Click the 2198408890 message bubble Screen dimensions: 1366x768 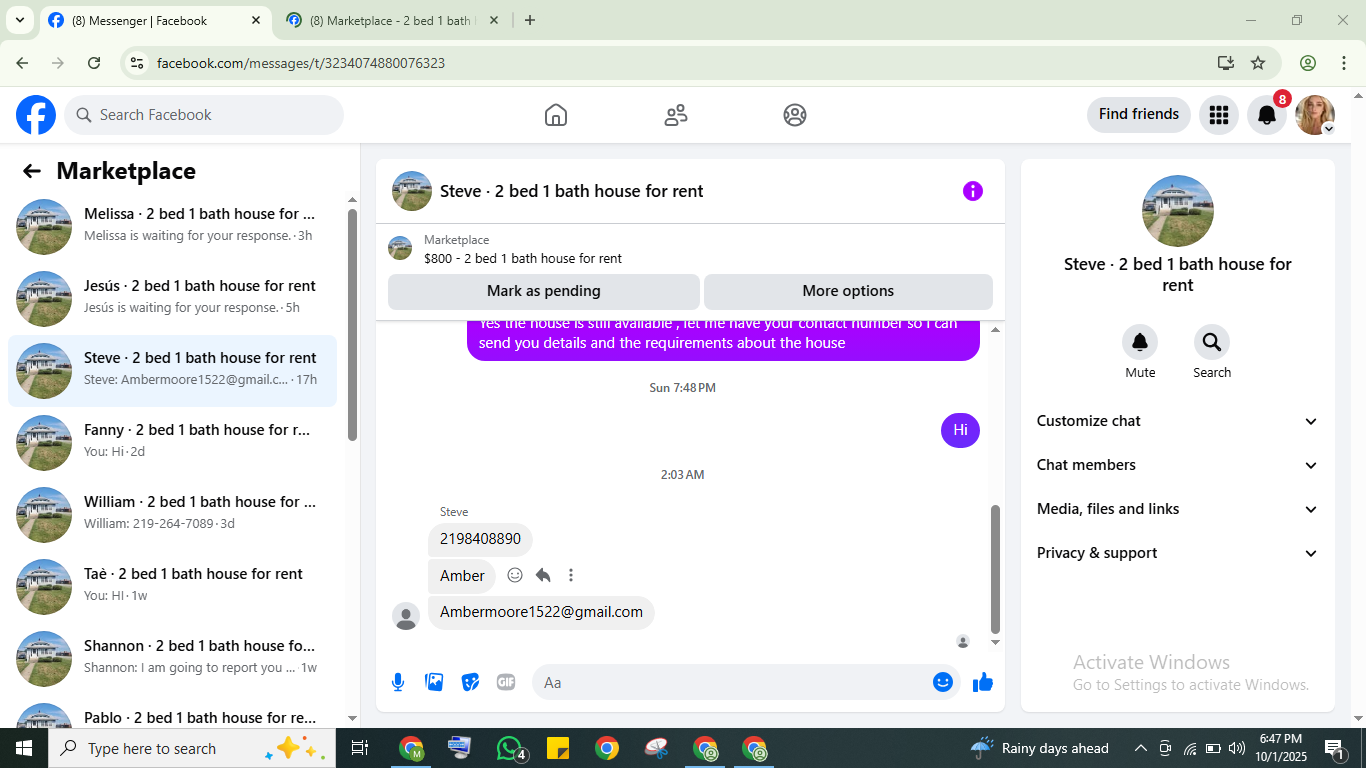coord(480,539)
